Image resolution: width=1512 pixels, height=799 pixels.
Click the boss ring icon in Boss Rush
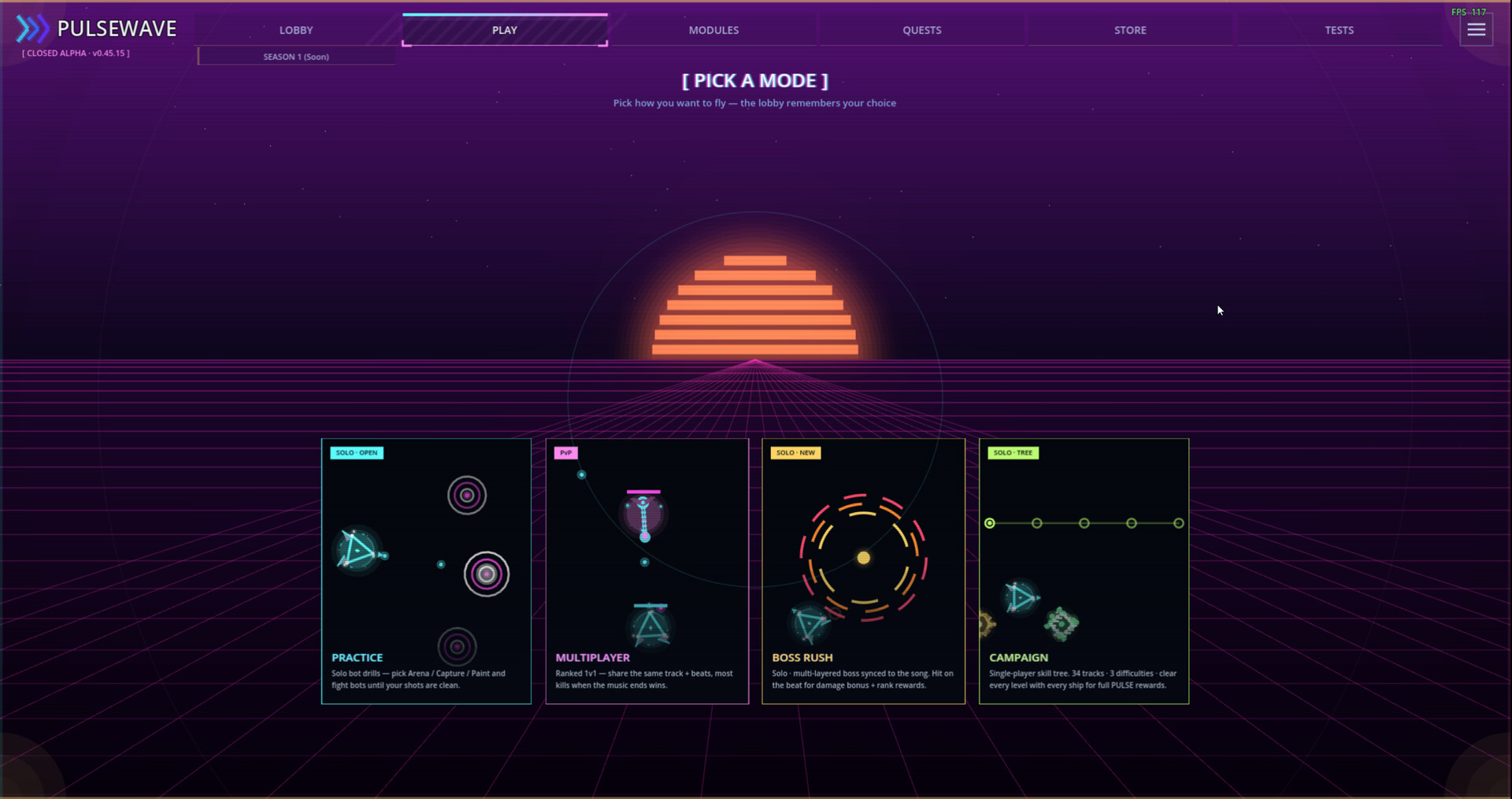864,558
